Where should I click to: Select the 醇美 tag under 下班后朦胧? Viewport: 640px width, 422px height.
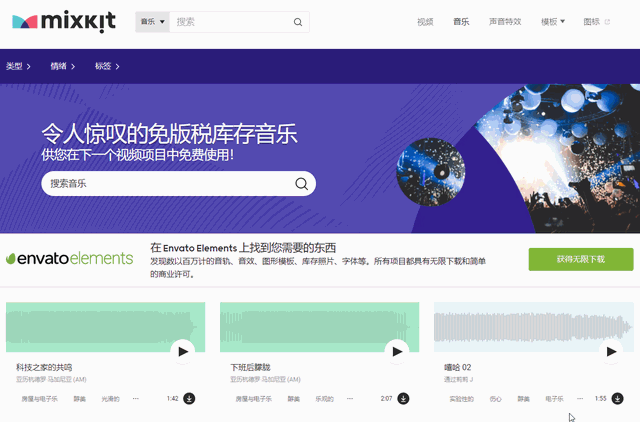click(293, 399)
